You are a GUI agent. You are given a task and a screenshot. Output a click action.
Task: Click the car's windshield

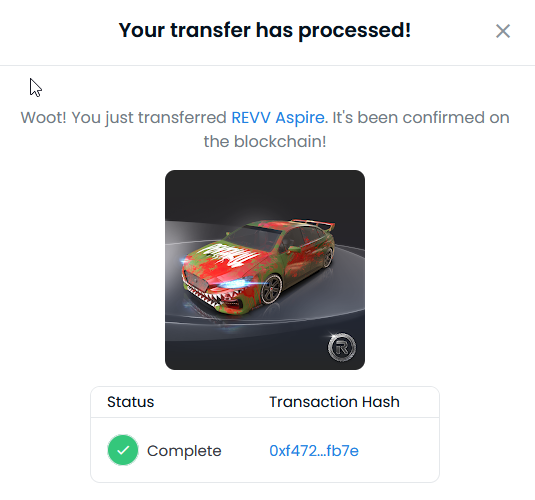pyautogui.click(x=254, y=236)
